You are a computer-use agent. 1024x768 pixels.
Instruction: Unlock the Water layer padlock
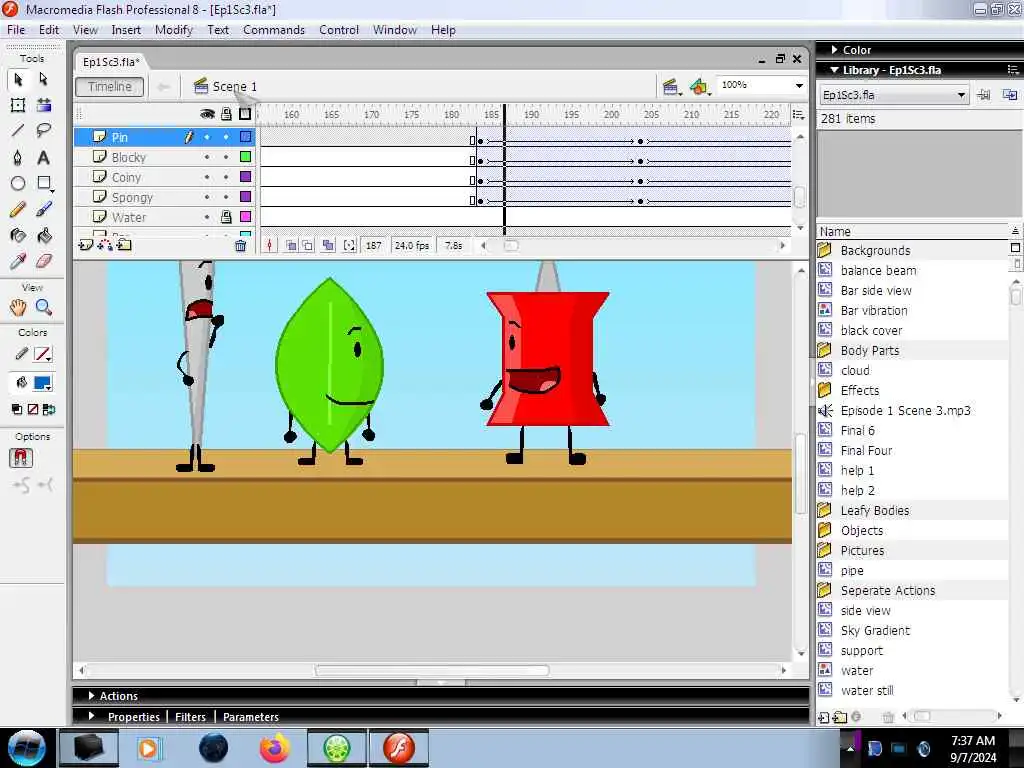(226, 217)
